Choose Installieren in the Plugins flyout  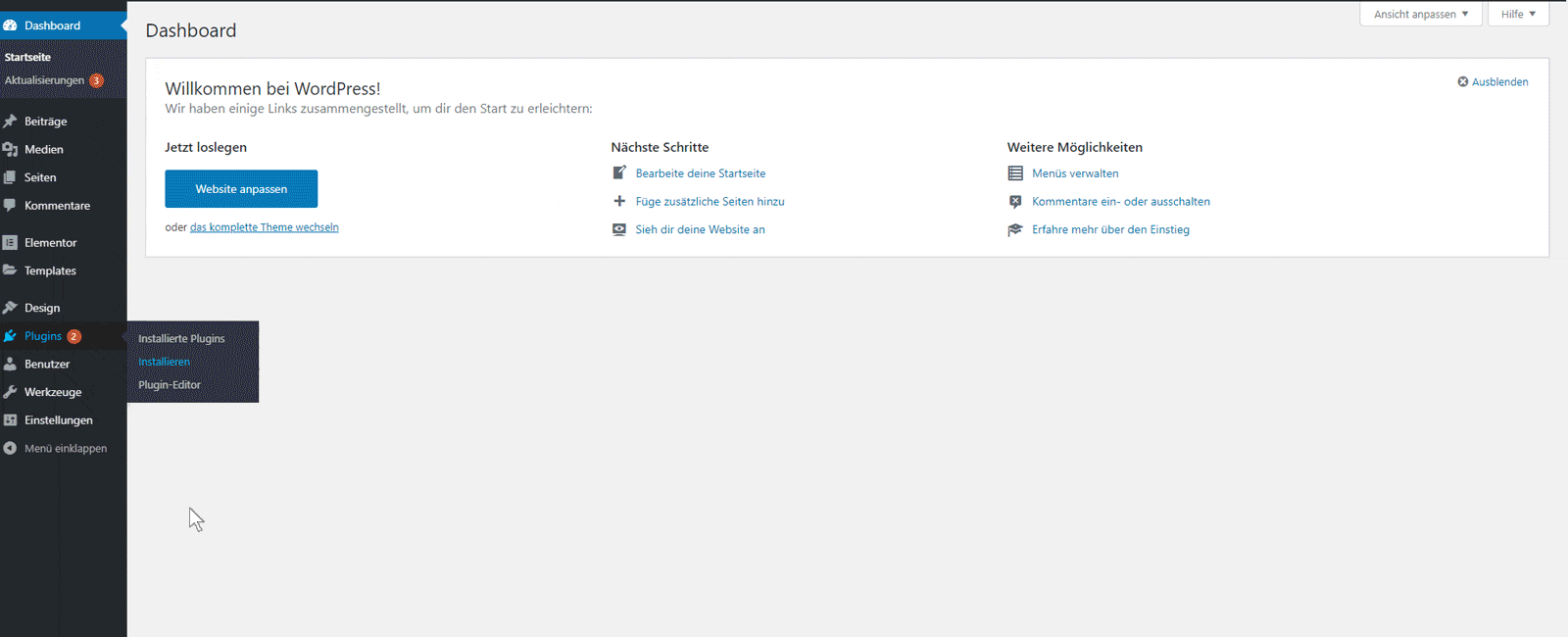click(164, 362)
